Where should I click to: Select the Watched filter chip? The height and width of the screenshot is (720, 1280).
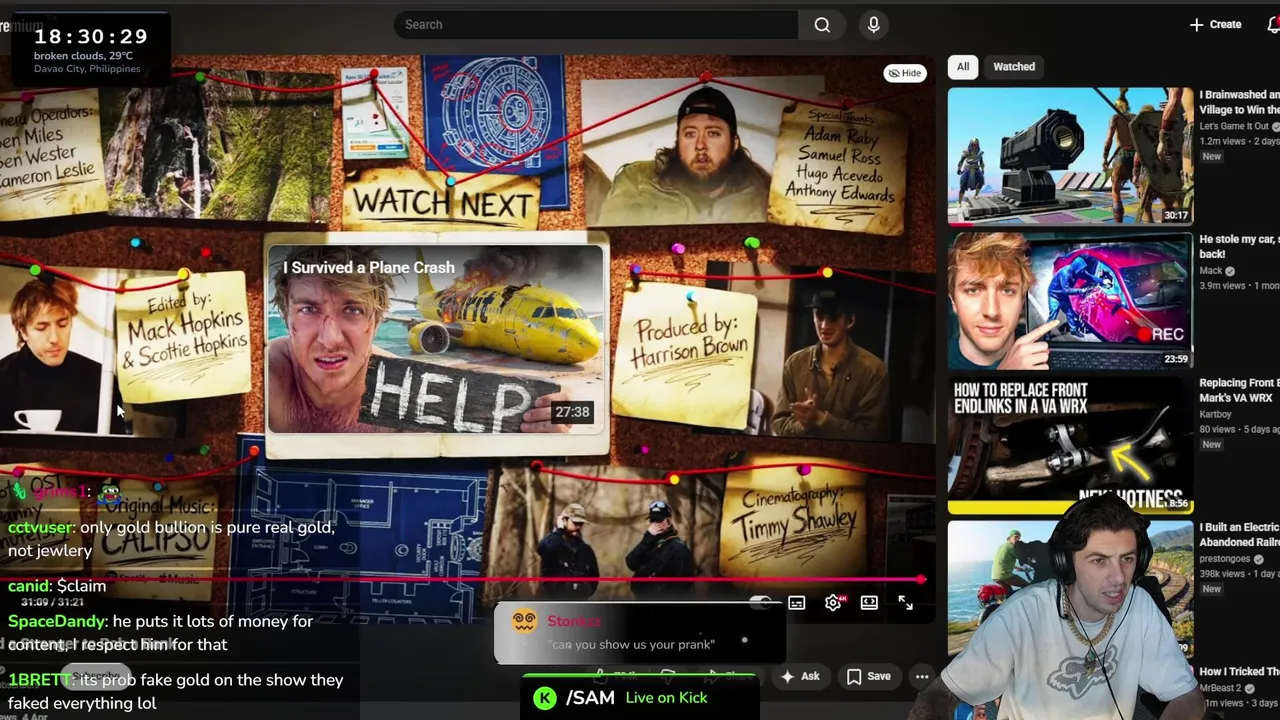click(x=1014, y=67)
